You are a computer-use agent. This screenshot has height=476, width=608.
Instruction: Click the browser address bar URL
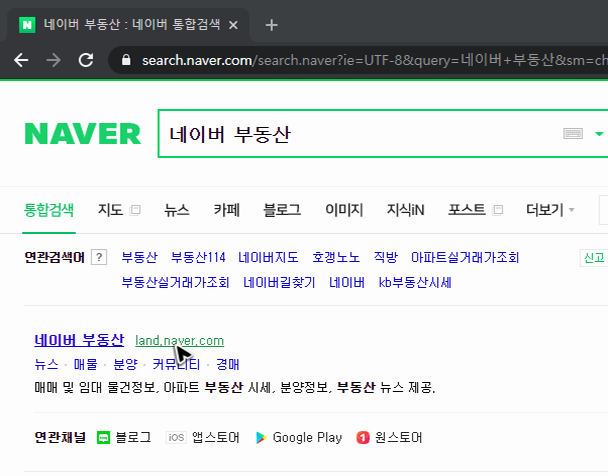click(x=374, y=60)
